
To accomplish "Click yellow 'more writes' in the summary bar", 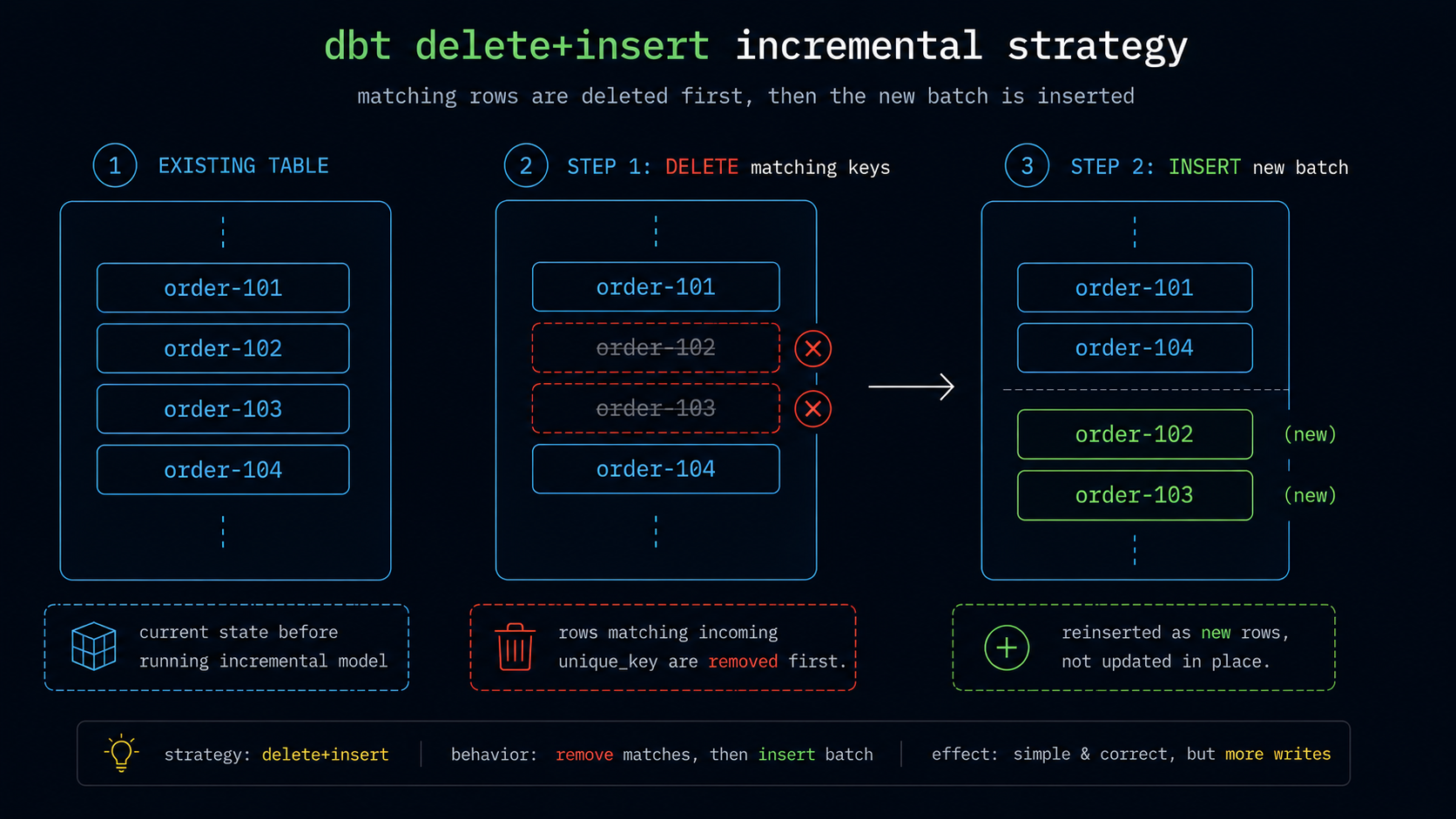I will [1277, 754].
